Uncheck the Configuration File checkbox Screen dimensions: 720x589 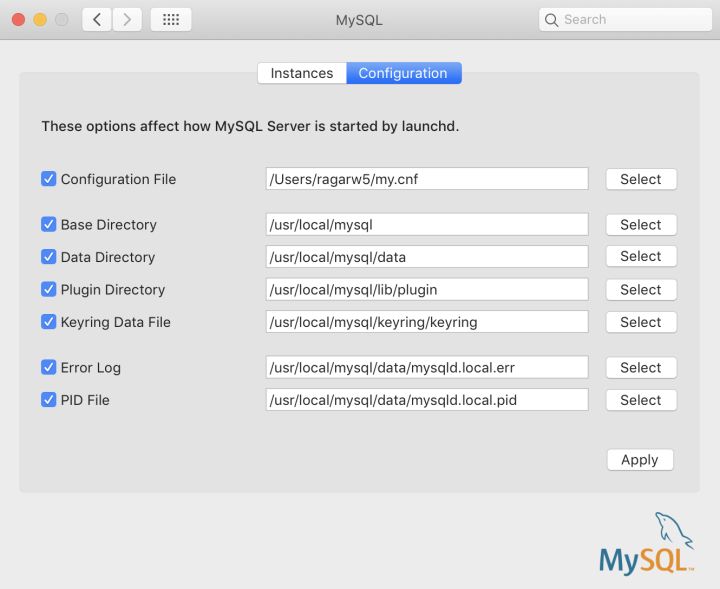click(x=48, y=179)
